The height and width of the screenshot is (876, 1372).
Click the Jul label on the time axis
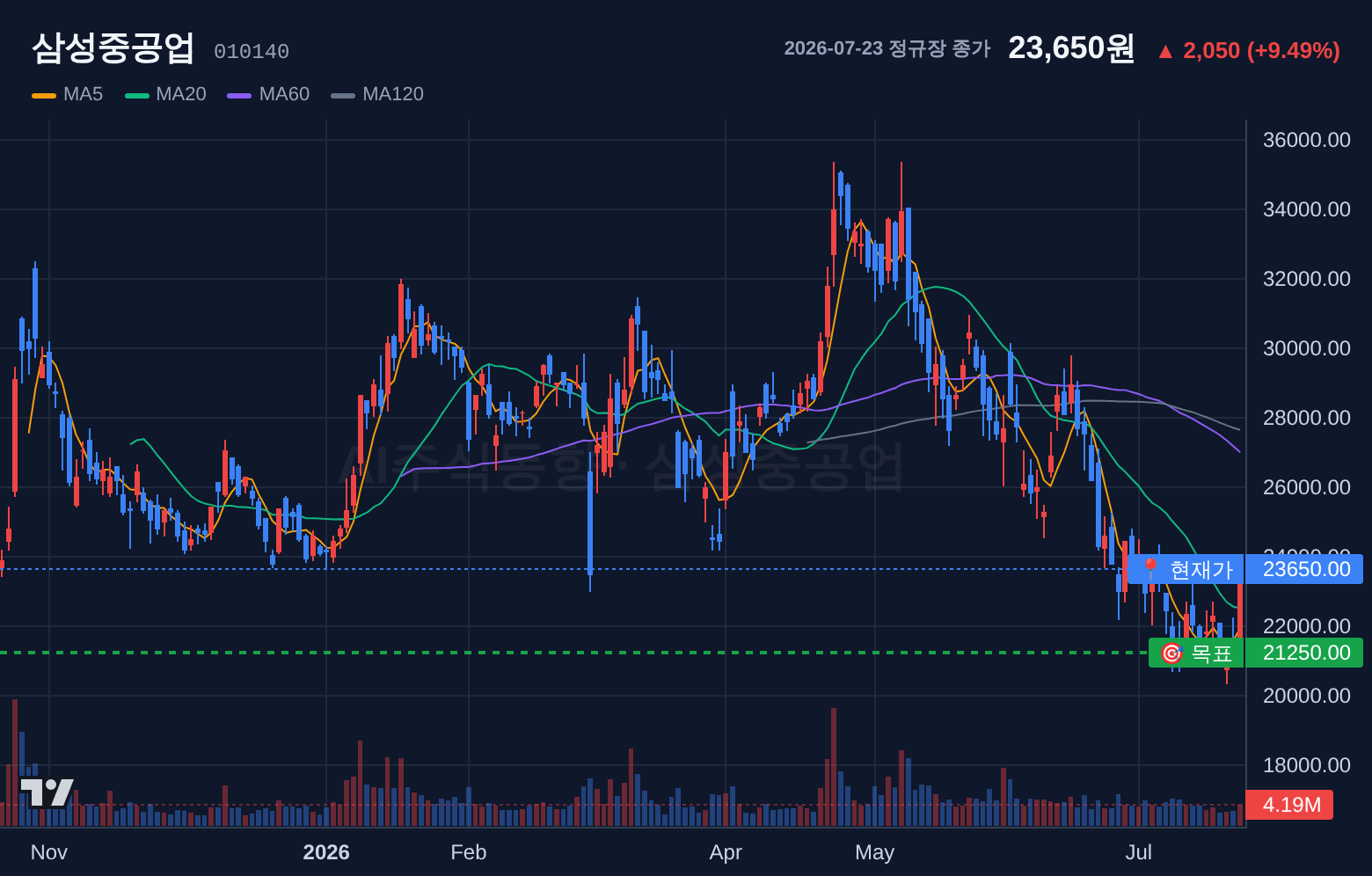tap(1139, 852)
